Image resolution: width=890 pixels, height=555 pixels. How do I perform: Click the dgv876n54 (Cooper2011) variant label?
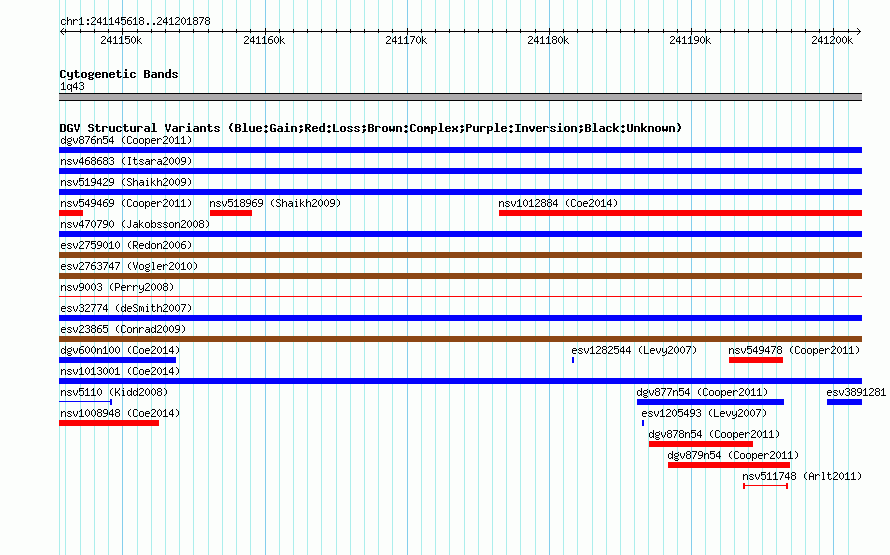[126, 140]
